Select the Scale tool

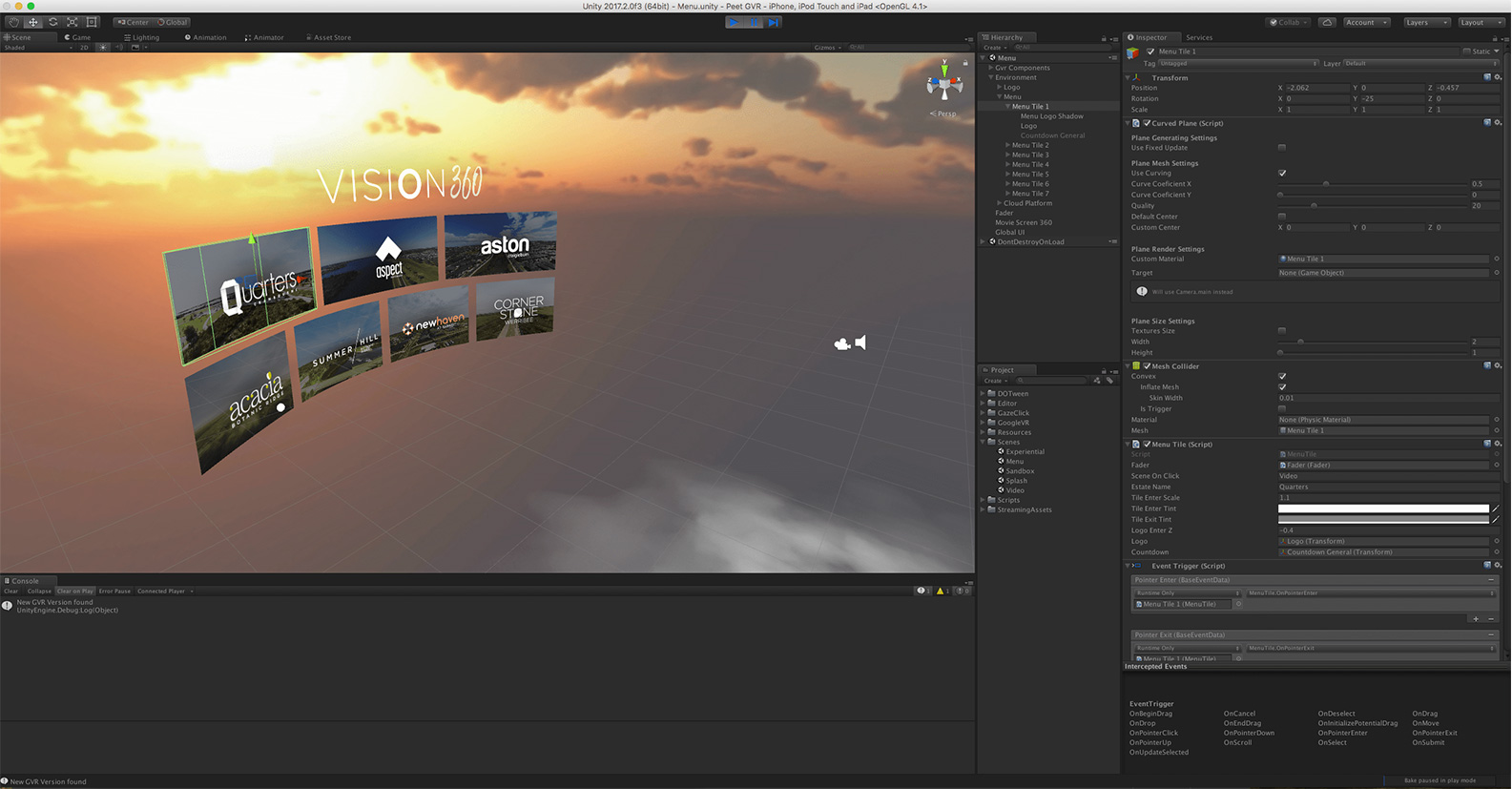[72, 22]
